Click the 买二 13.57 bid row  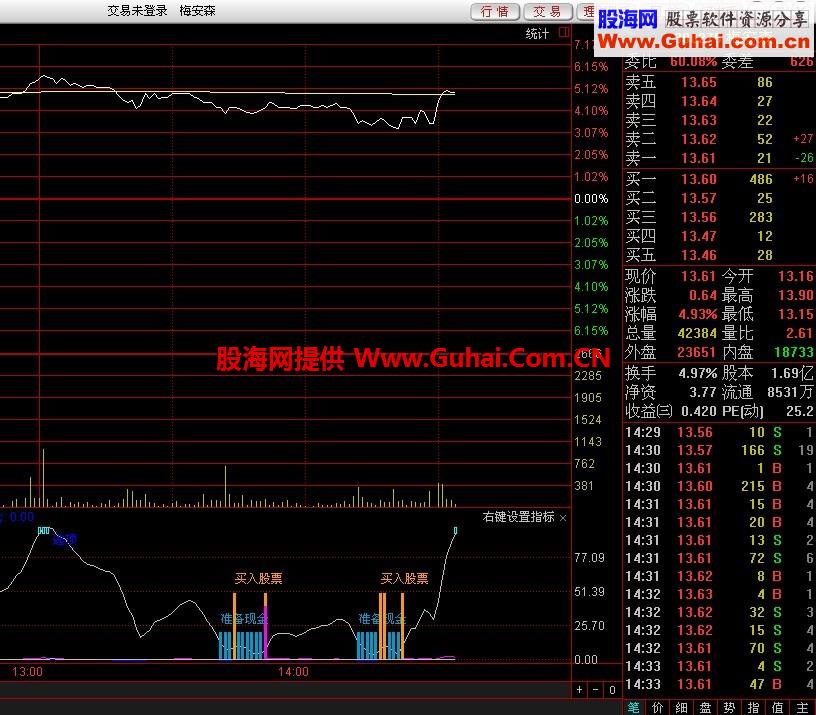click(719, 198)
